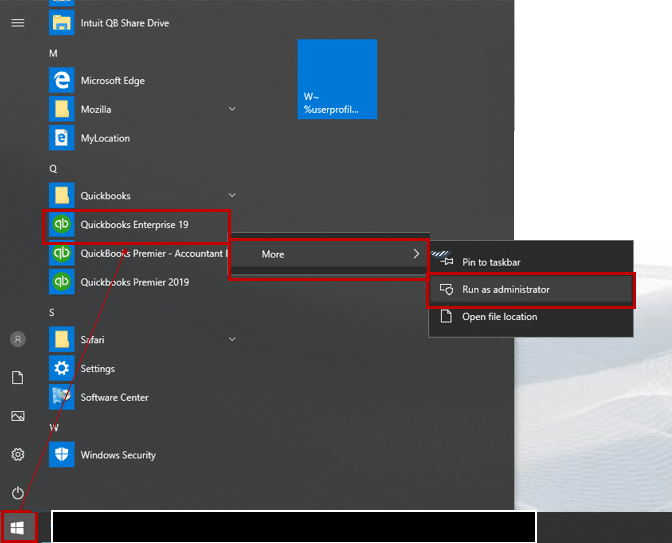Choose Run as administrator
The image size is (672, 543).
pos(531,289)
